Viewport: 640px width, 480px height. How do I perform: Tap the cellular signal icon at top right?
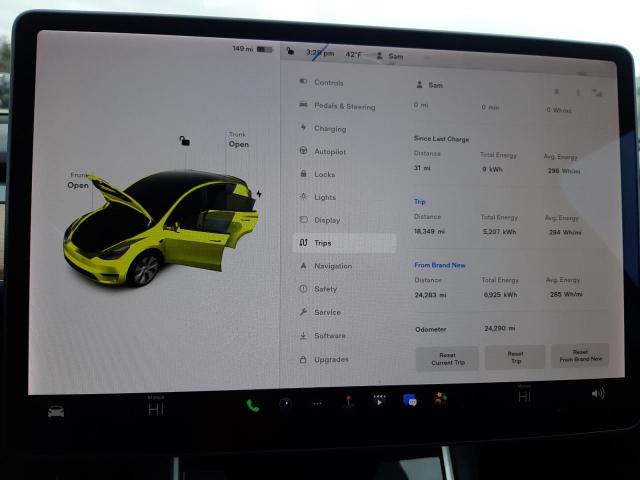coord(597,93)
